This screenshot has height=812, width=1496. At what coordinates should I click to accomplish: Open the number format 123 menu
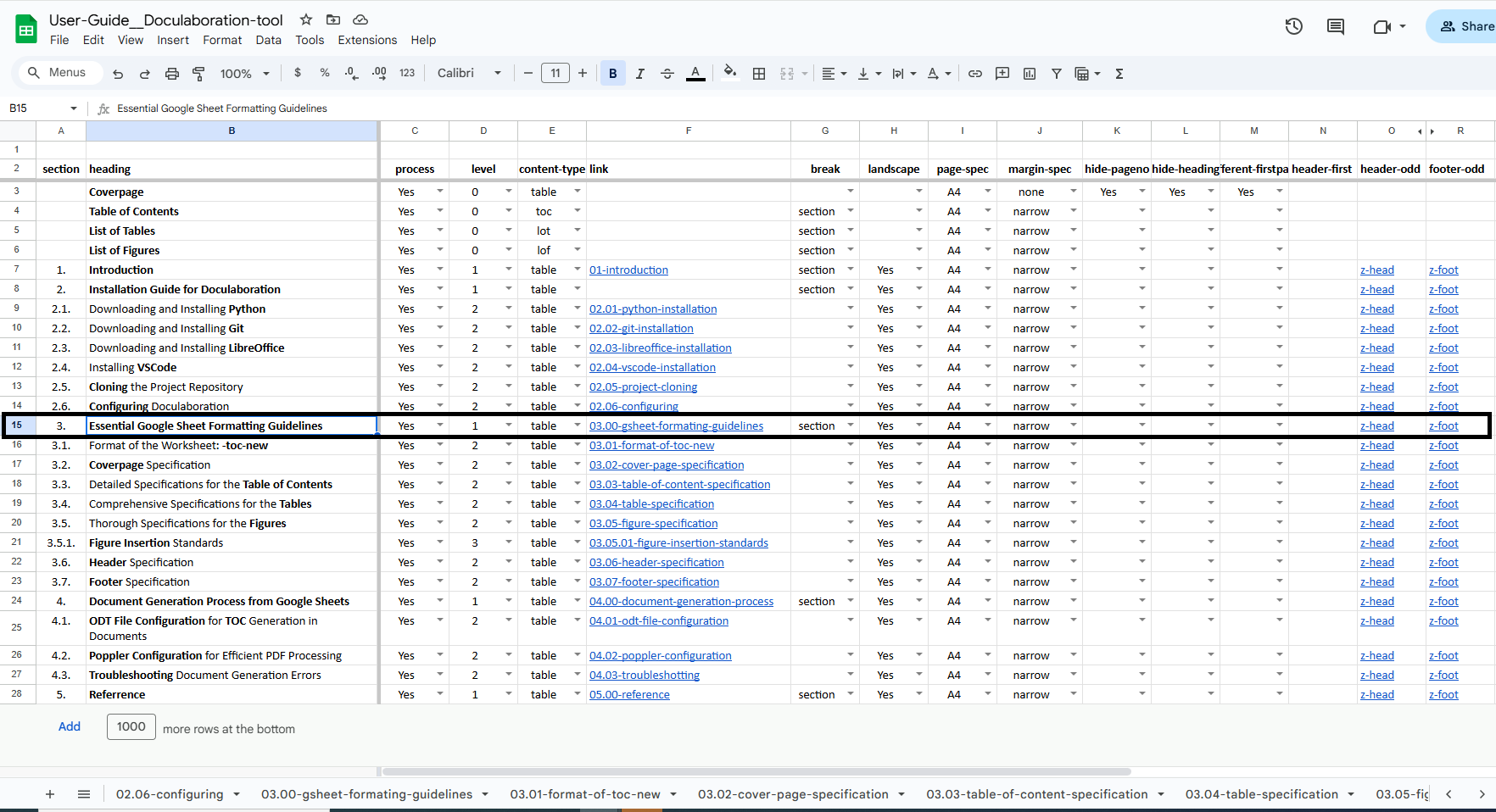tap(407, 73)
